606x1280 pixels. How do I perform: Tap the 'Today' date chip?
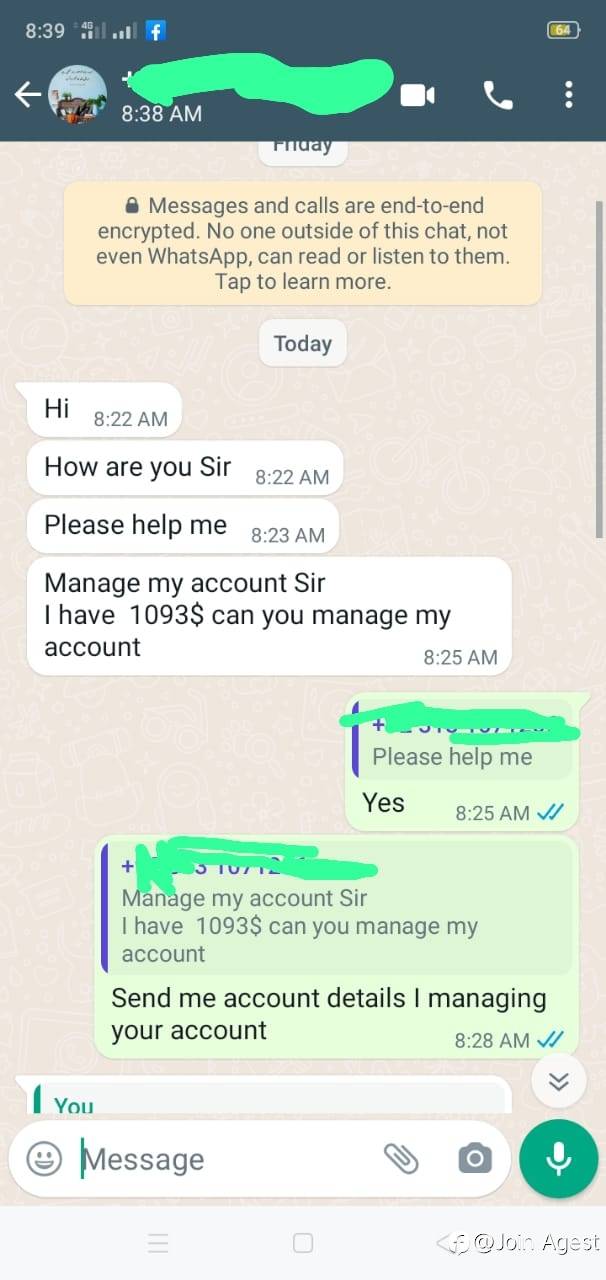pyautogui.click(x=303, y=344)
